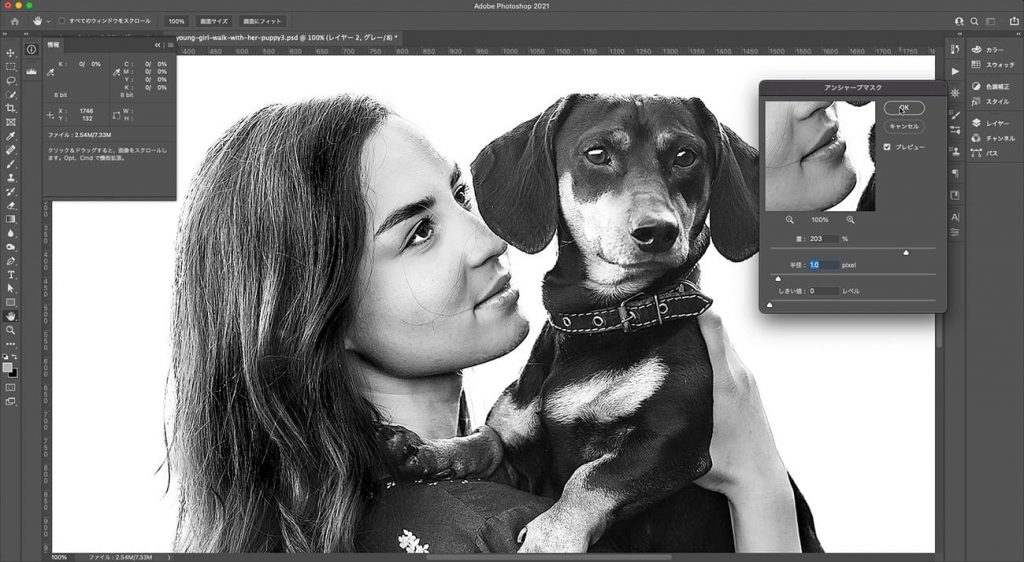Open the Histogram panel icon in the dock

pyautogui.click(x=31, y=72)
